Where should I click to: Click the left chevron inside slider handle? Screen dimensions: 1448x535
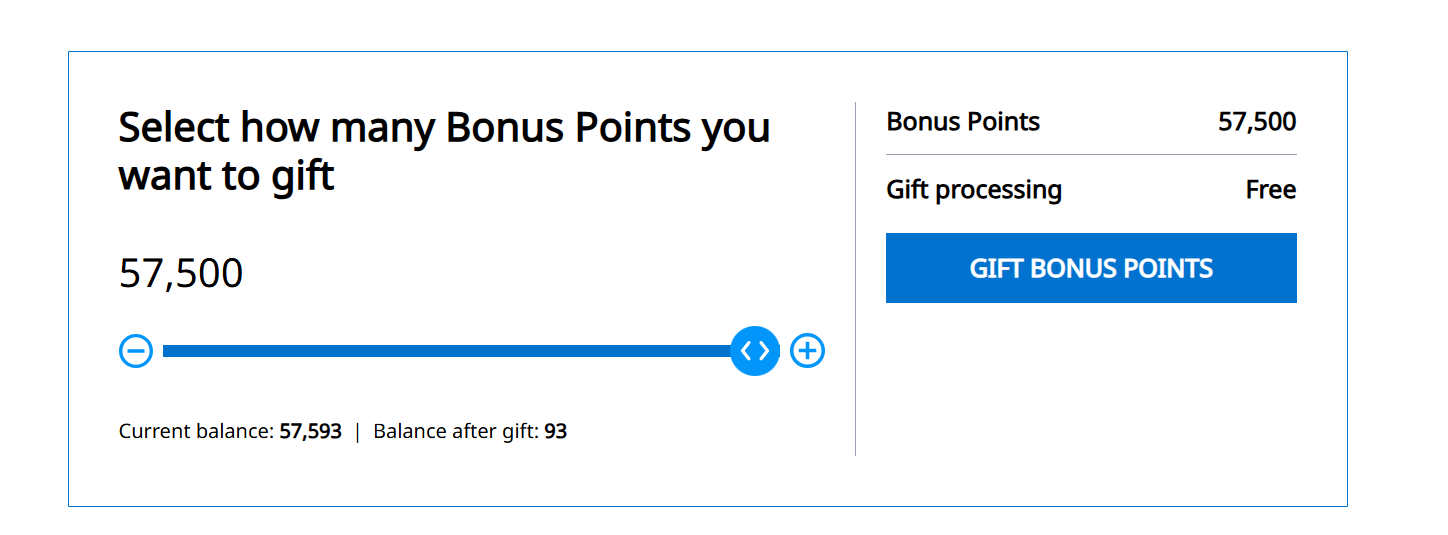click(747, 351)
